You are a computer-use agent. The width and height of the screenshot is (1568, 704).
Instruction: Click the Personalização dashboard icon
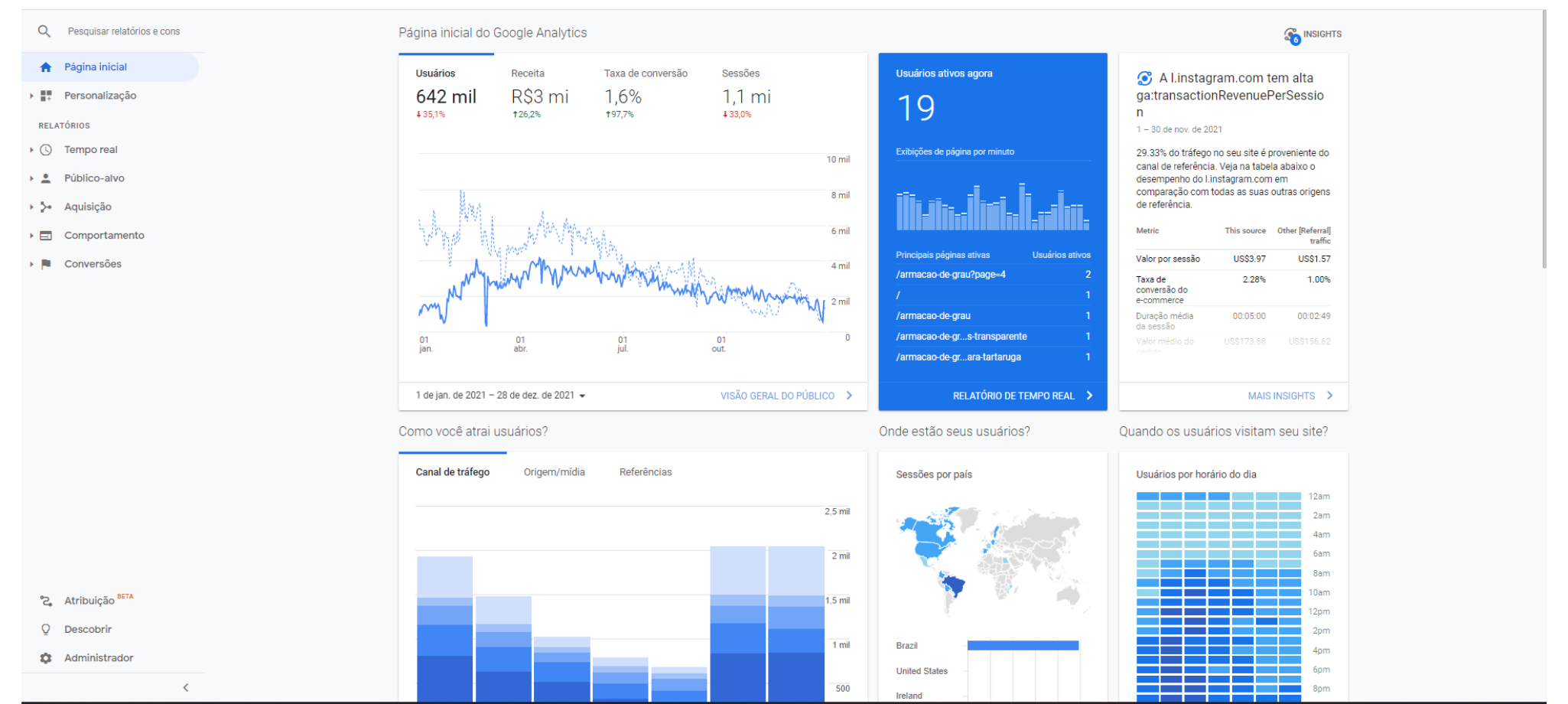point(46,96)
